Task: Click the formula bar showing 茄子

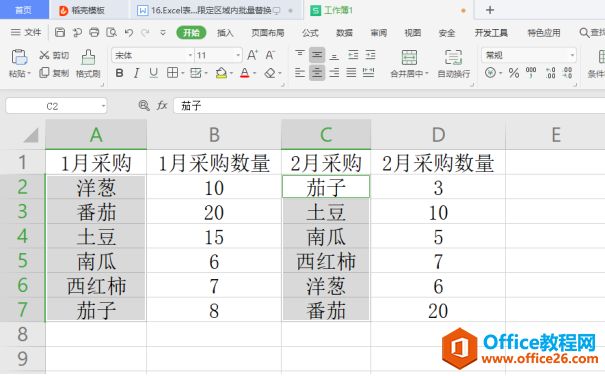Action: (389, 106)
